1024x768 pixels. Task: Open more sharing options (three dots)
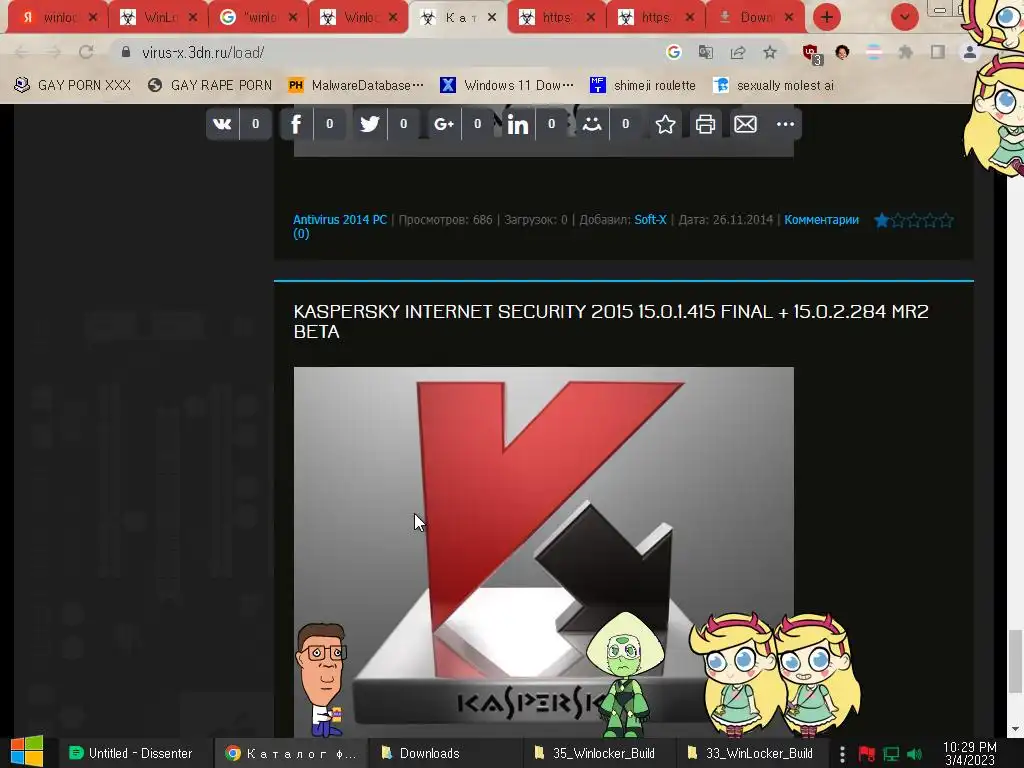coord(785,124)
